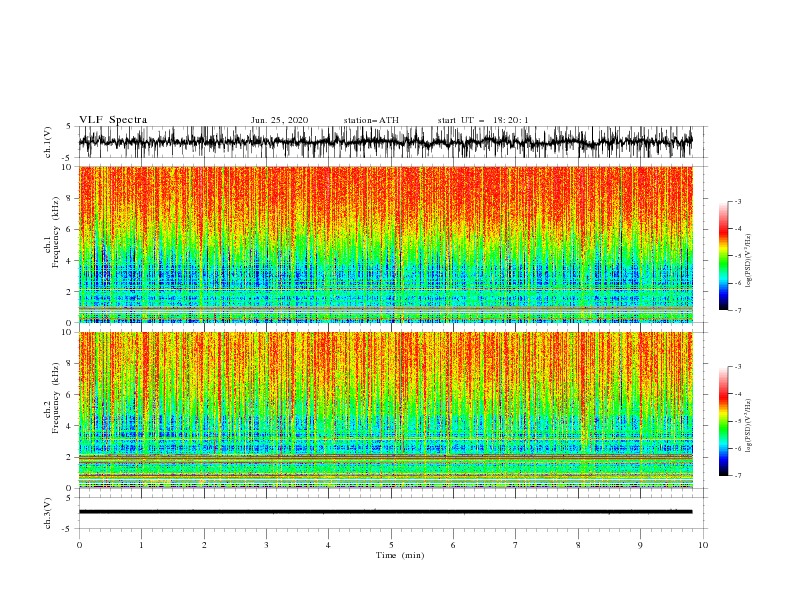This screenshot has height=612, width=792.
Task: Click the ch.3 flat black trace
Action: click(x=385, y=512)
